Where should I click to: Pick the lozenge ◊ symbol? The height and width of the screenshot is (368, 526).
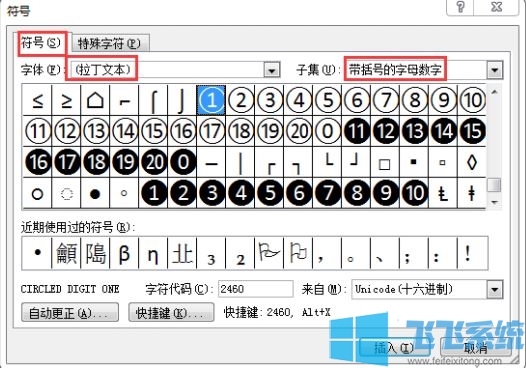[472, 162]
